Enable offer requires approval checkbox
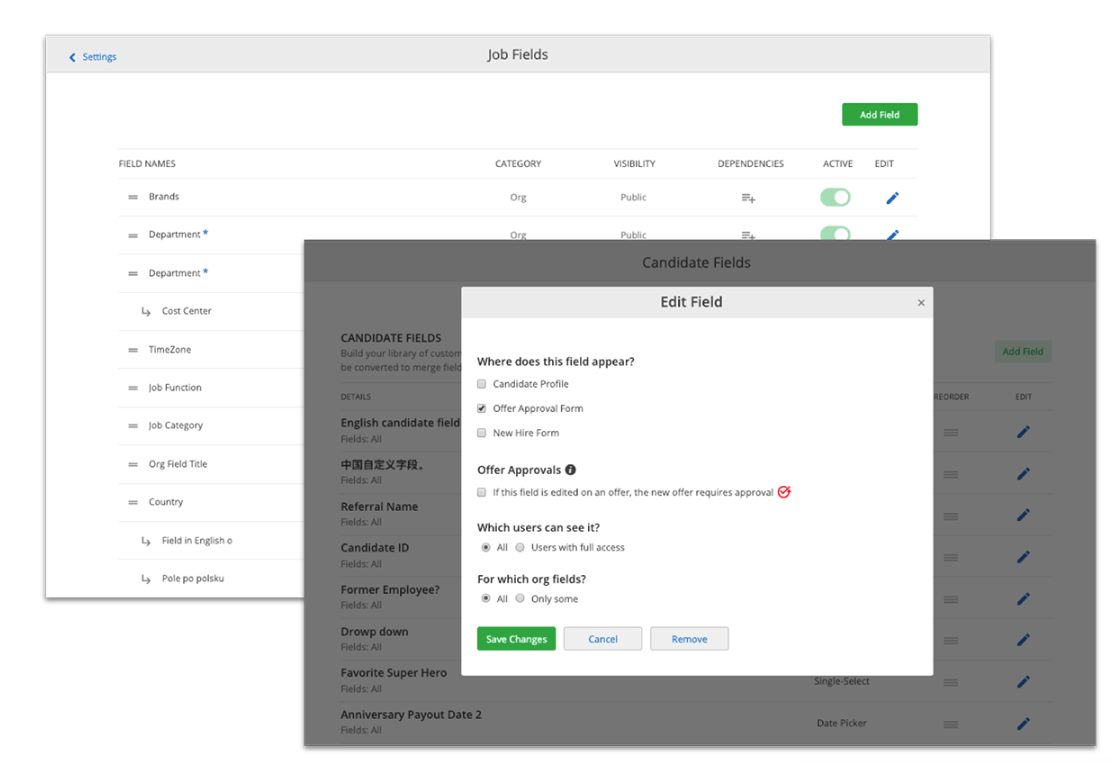Image resolution: width=1112 pixels, height=762 pixels. pyautogui.click(x=482, y=492)
